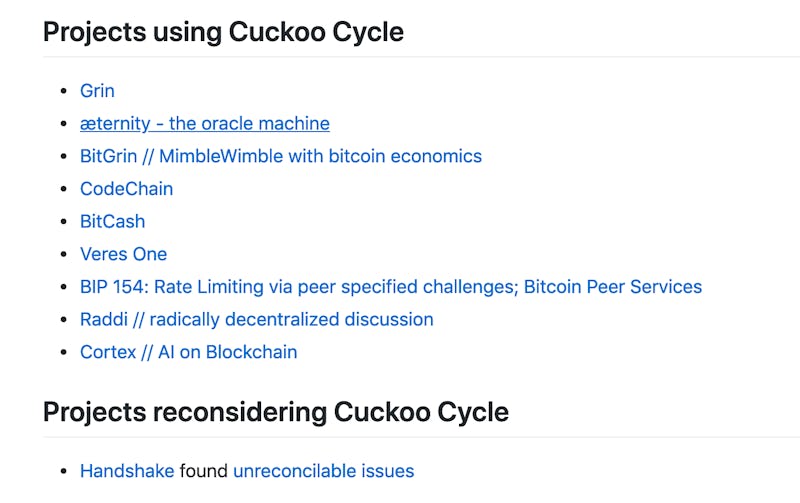Open the Grin project link

97,91
